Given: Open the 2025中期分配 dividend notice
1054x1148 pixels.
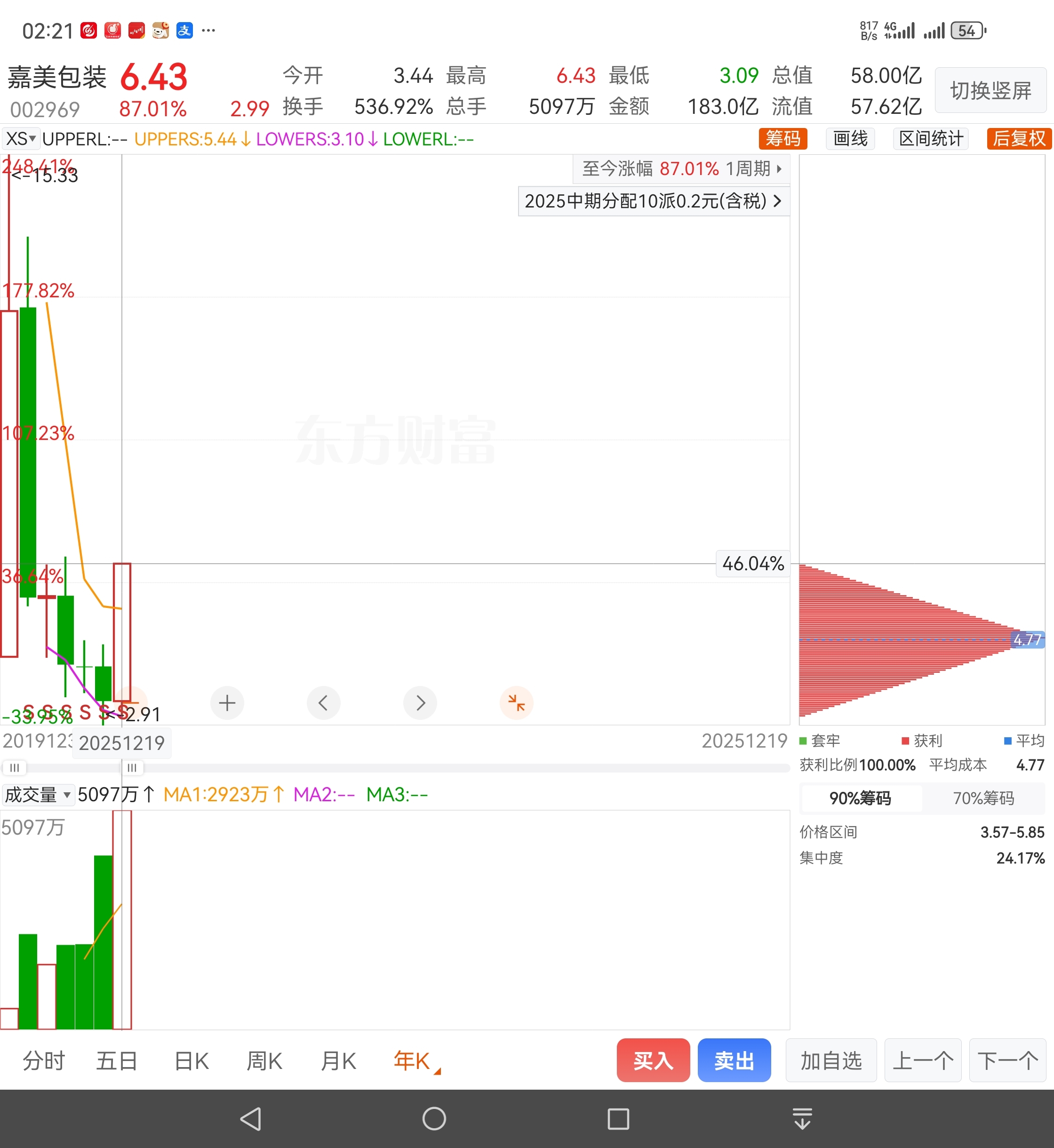Looking at the screenshot, I should click(x=653, y=201).
